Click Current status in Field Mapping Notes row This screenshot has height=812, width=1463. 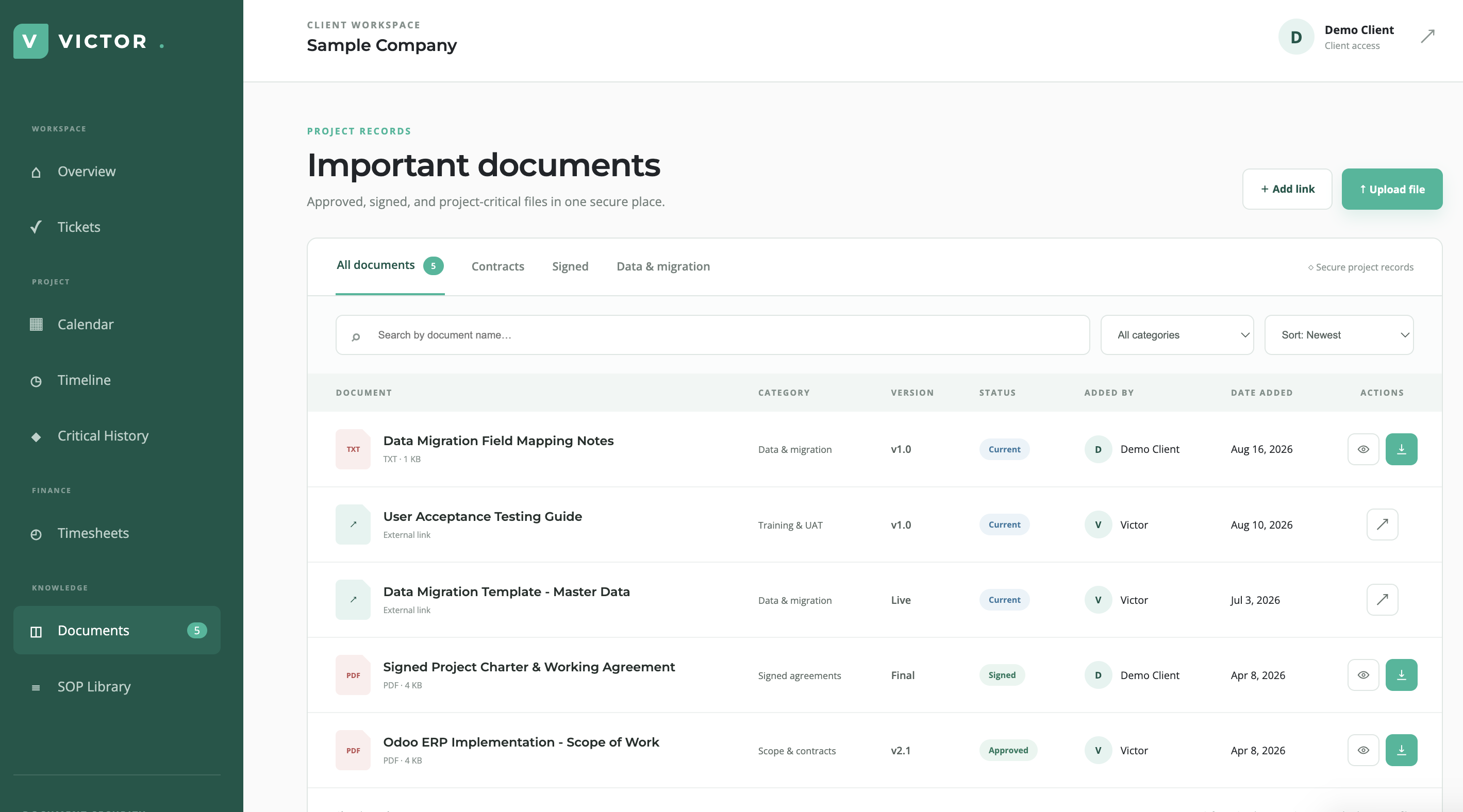[1004, 449]
